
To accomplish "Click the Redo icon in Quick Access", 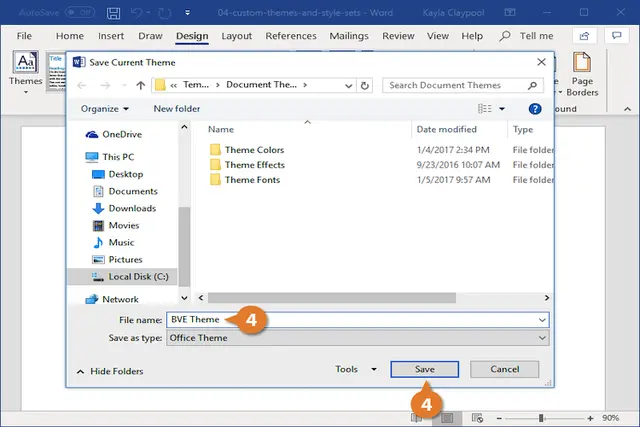I will (x=164, y=13).
